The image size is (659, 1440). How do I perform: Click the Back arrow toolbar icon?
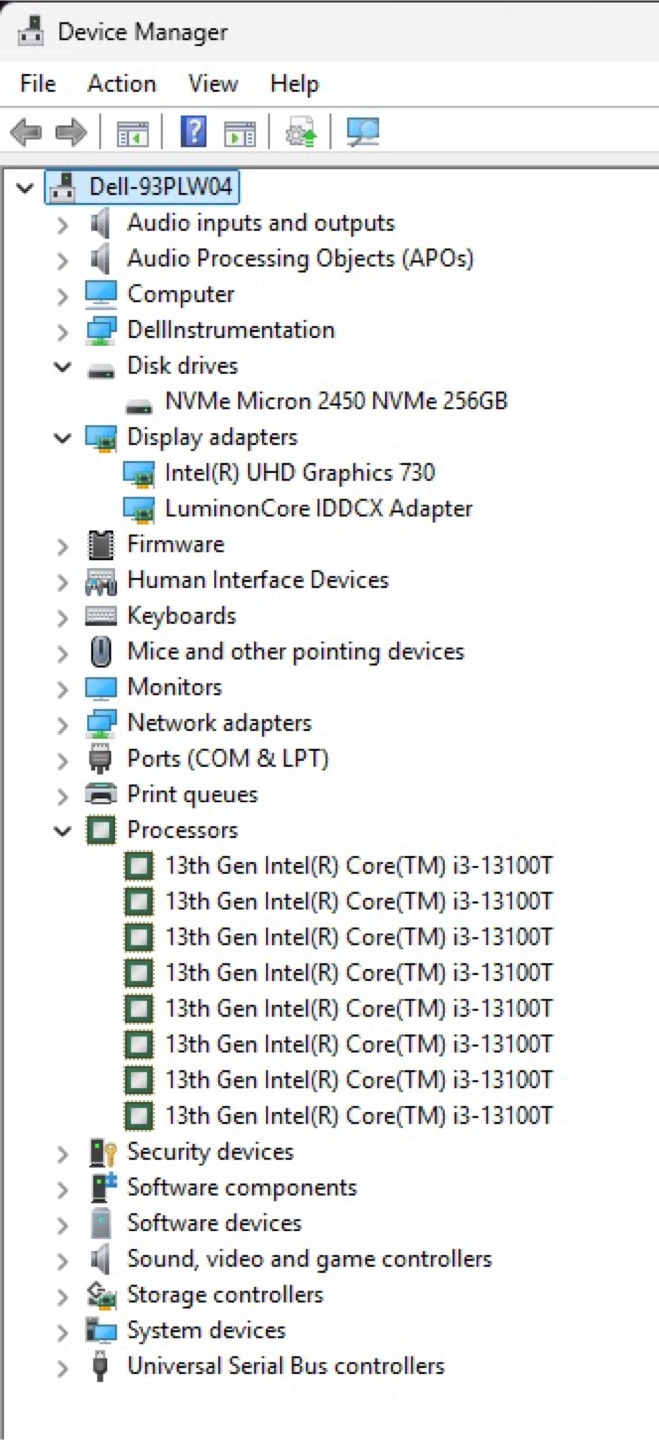coord(25,132)
